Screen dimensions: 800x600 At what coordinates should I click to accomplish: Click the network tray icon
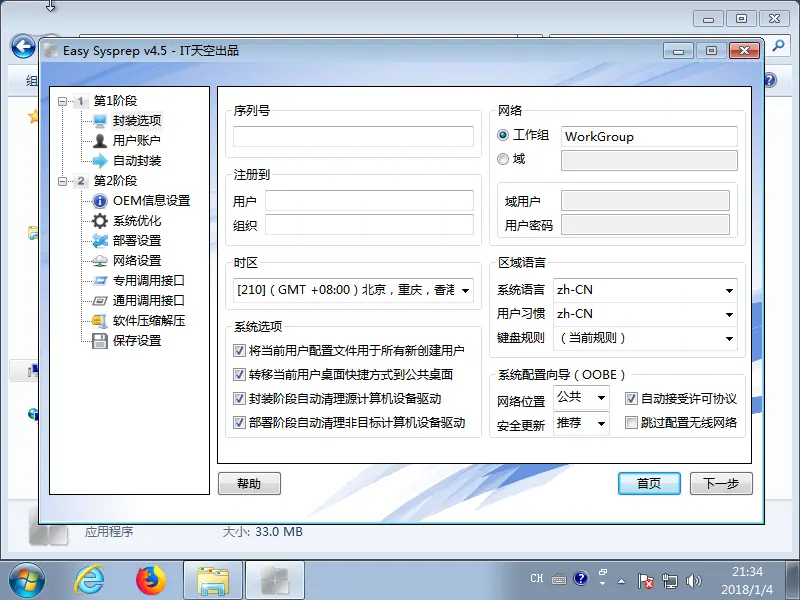[x=670, y=581]
